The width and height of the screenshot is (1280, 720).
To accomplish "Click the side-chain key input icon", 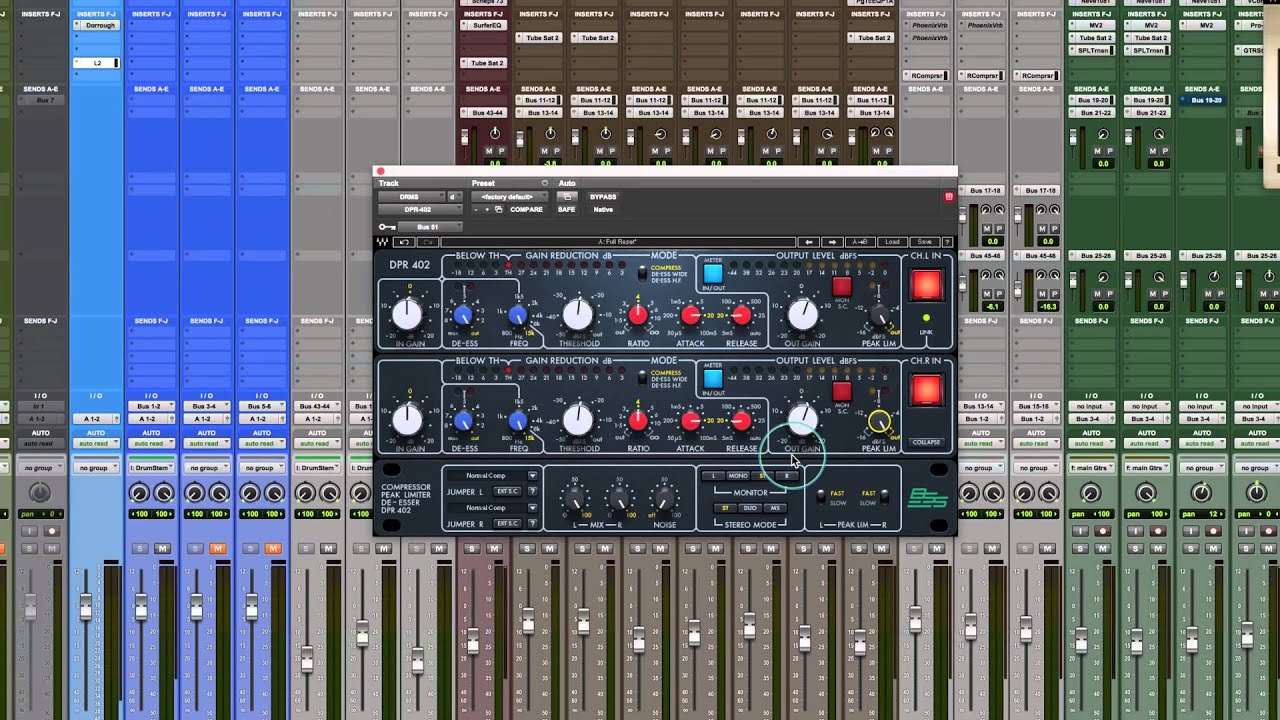I will 386,227.
